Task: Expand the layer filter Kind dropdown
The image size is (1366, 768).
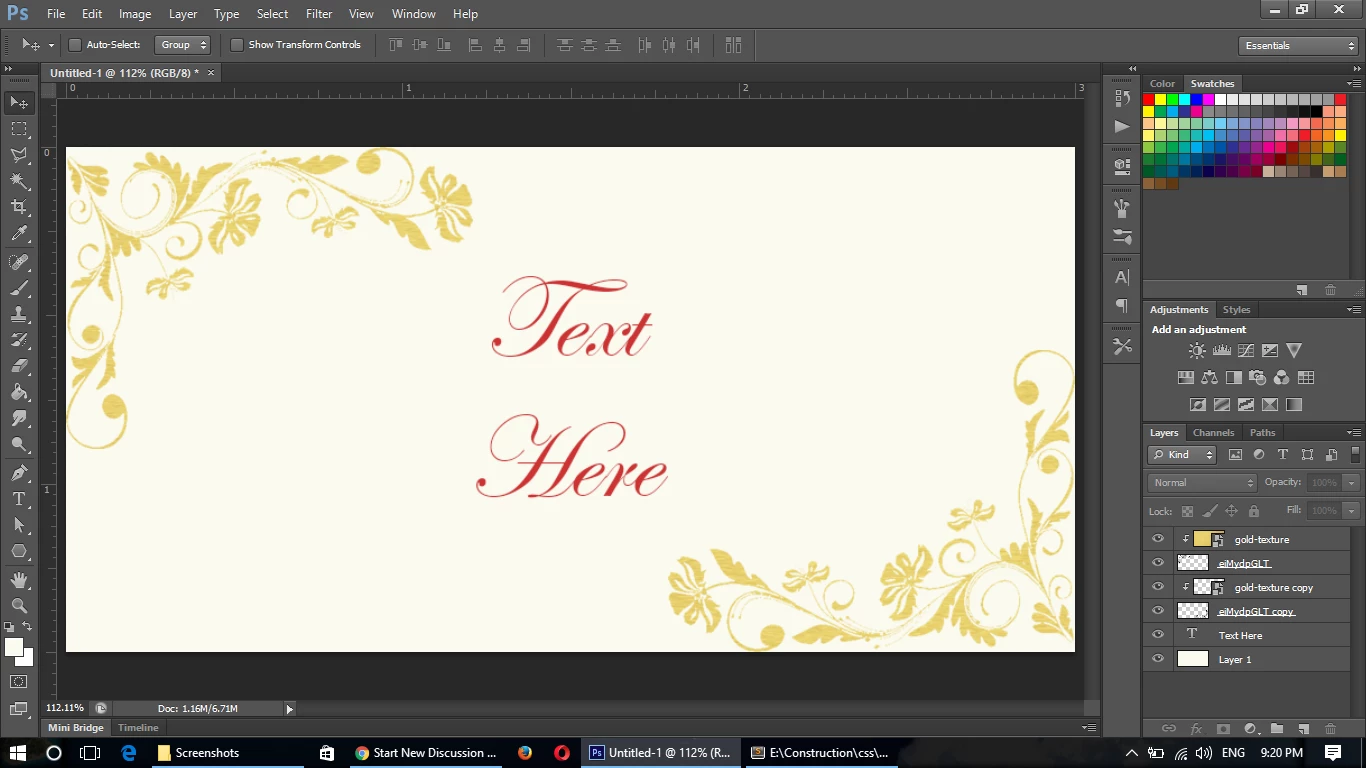Action: point(1182,455)
